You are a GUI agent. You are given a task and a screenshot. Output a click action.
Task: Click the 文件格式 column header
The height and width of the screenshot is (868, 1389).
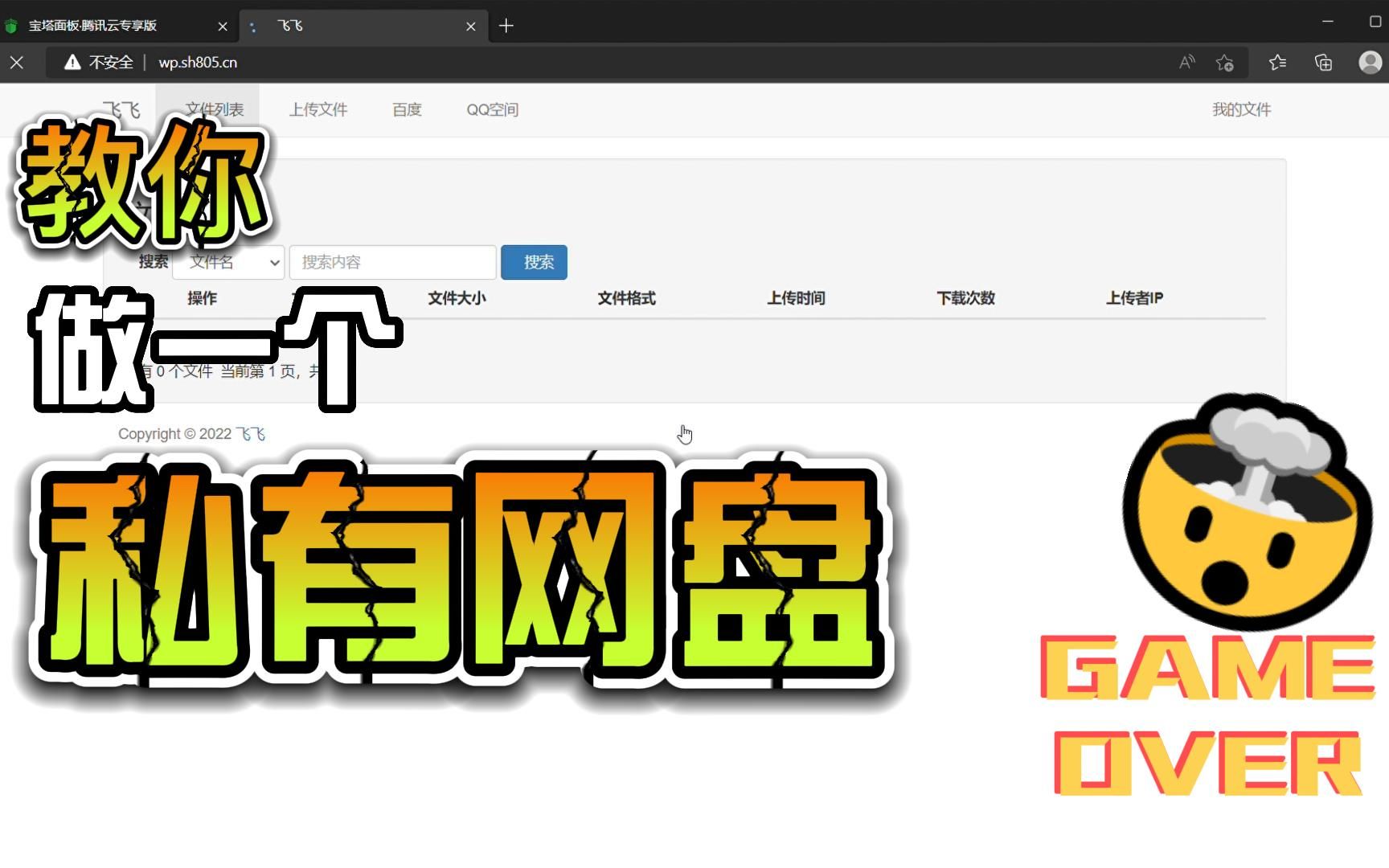click(626, 298)
